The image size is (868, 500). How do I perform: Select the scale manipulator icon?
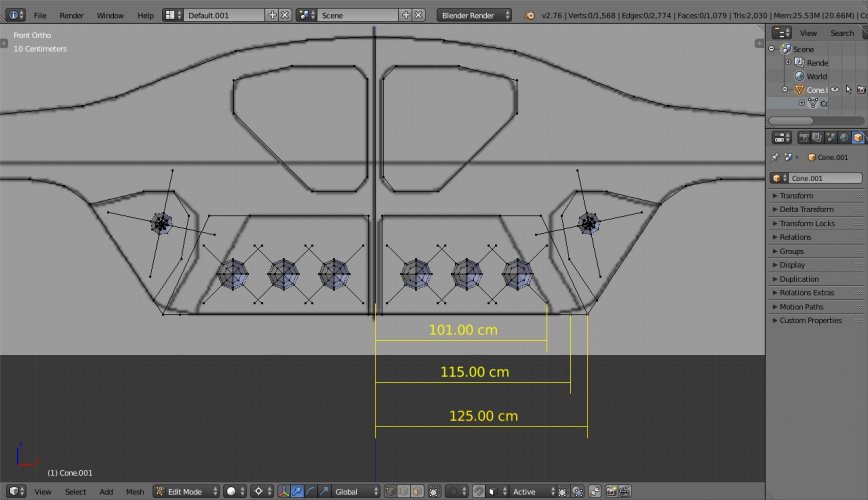pyautogui.click(x=324, y=491)
